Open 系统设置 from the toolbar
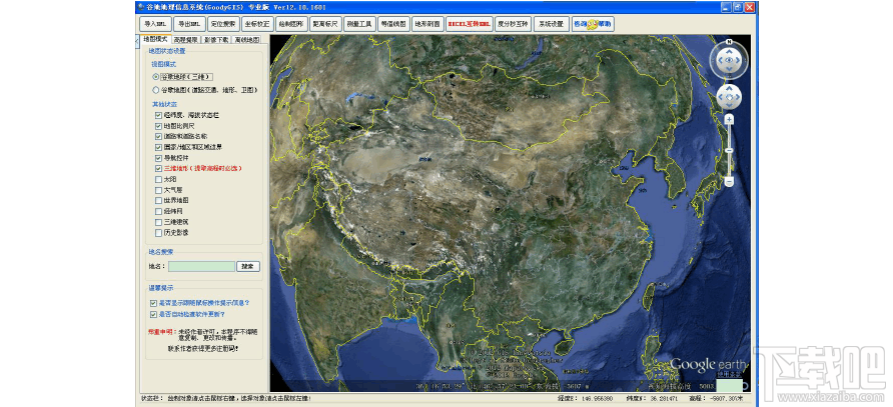This screenshot has width=893, height=407. [552, 24]
